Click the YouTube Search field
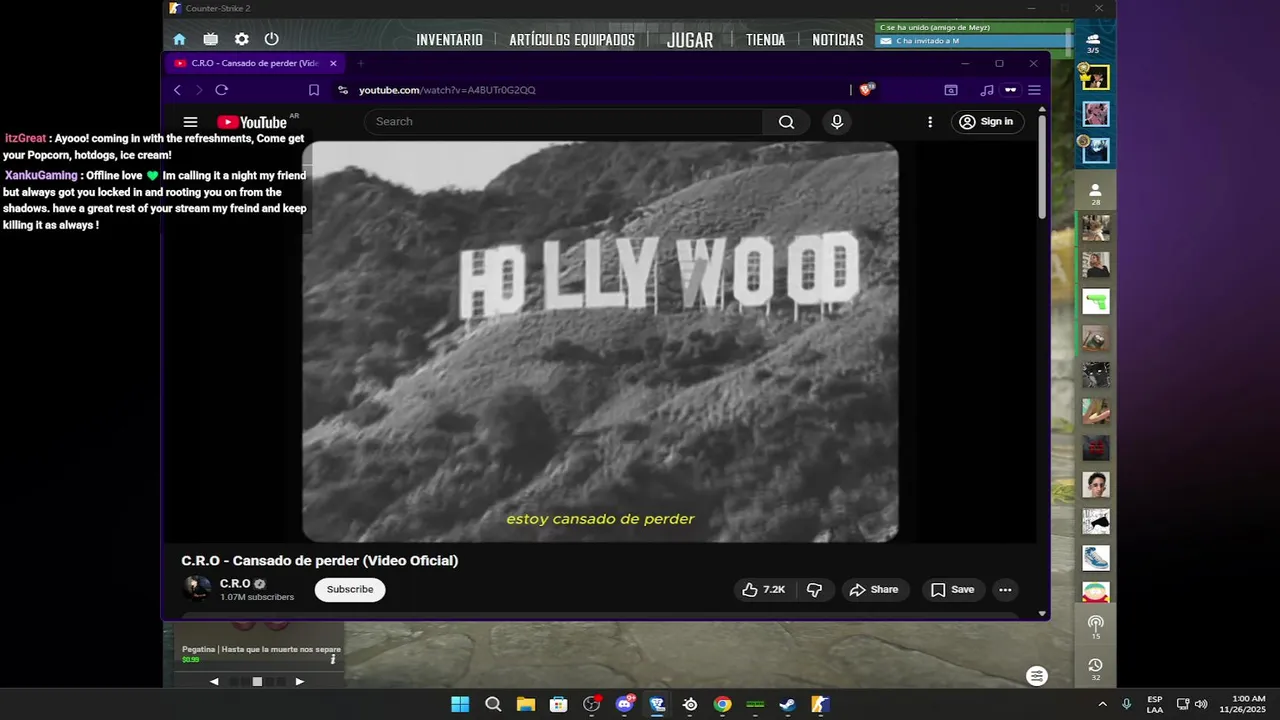Image resolution: width=1280 pixels, height=720 pixels. point(565,122)
